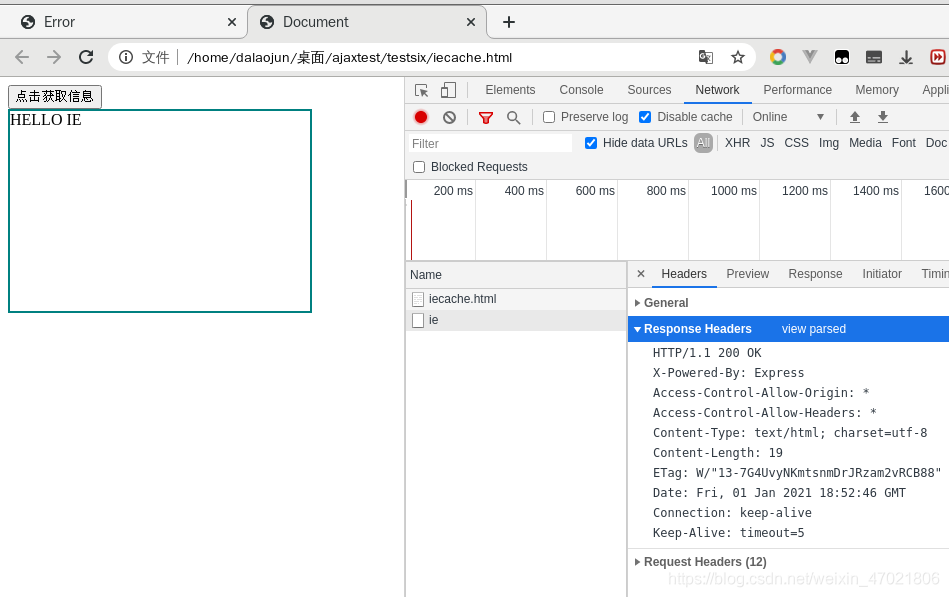Image resolution: width=949 pixels, height=597 pixels.
Task: Filter requests by Font
Action: [x=904, y=143]
